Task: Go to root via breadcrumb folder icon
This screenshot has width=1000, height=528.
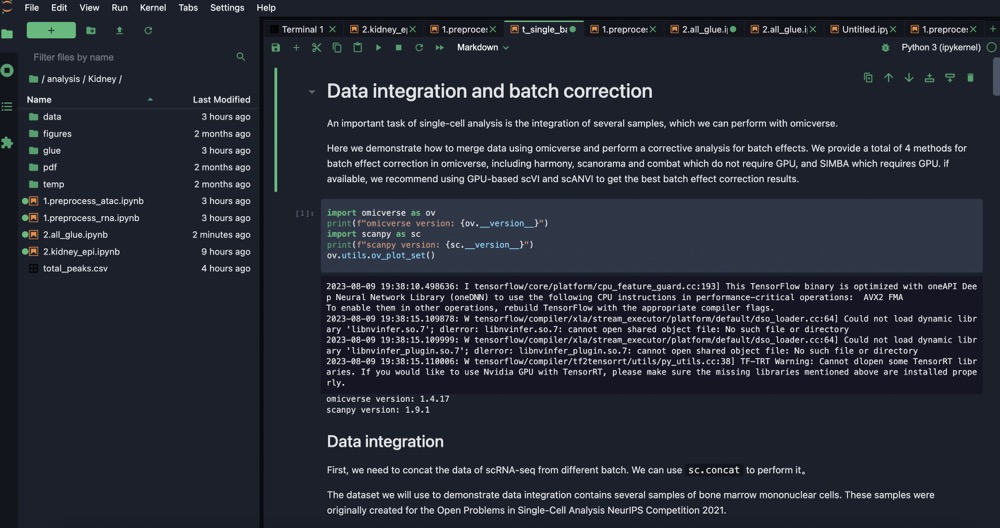Action: (33, 79)
